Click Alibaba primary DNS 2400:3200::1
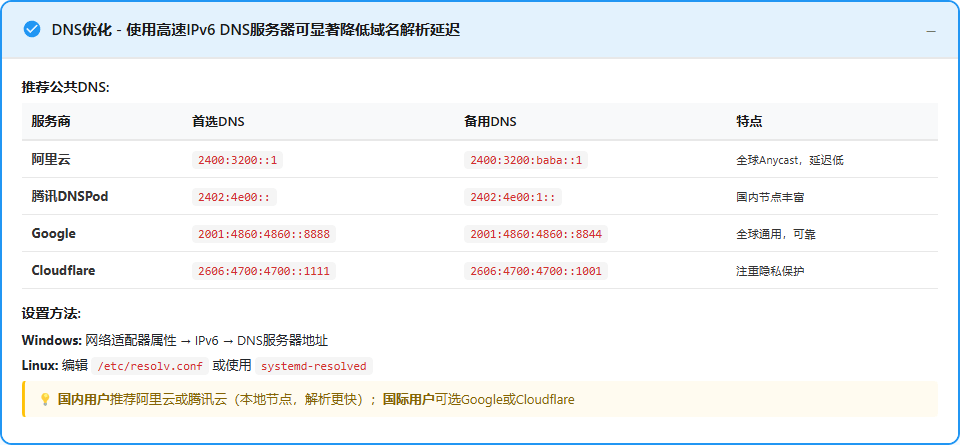 pos(238,160)
